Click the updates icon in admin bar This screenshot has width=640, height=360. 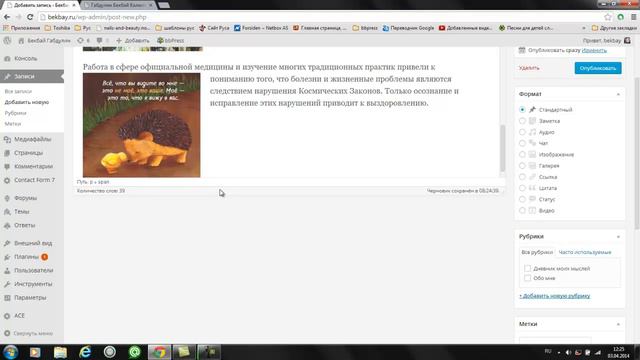[x=80, y=40]
